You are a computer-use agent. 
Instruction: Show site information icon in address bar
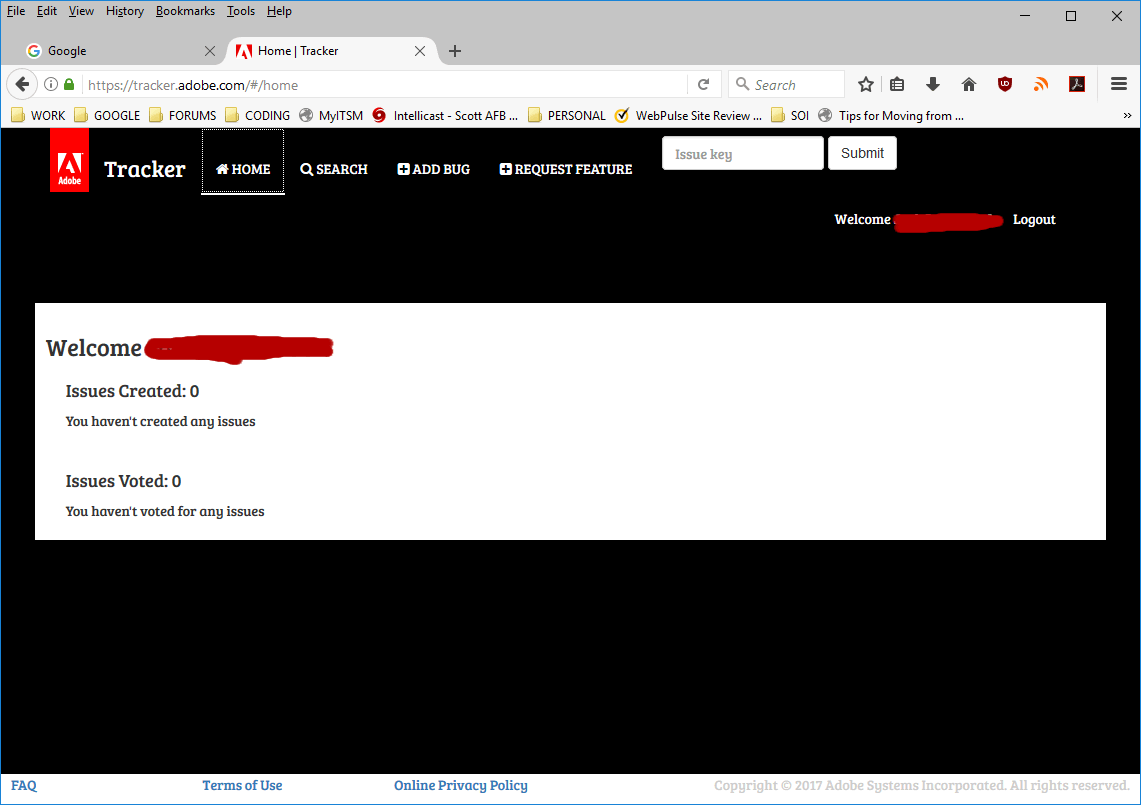[x=51, y=84]
